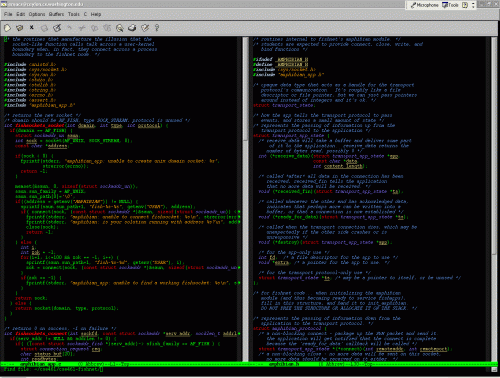The width and height of the screenshot is (500, 378).
Task: Click 'void (*destroy)' declaration line
Action: [x=325, y=242]
